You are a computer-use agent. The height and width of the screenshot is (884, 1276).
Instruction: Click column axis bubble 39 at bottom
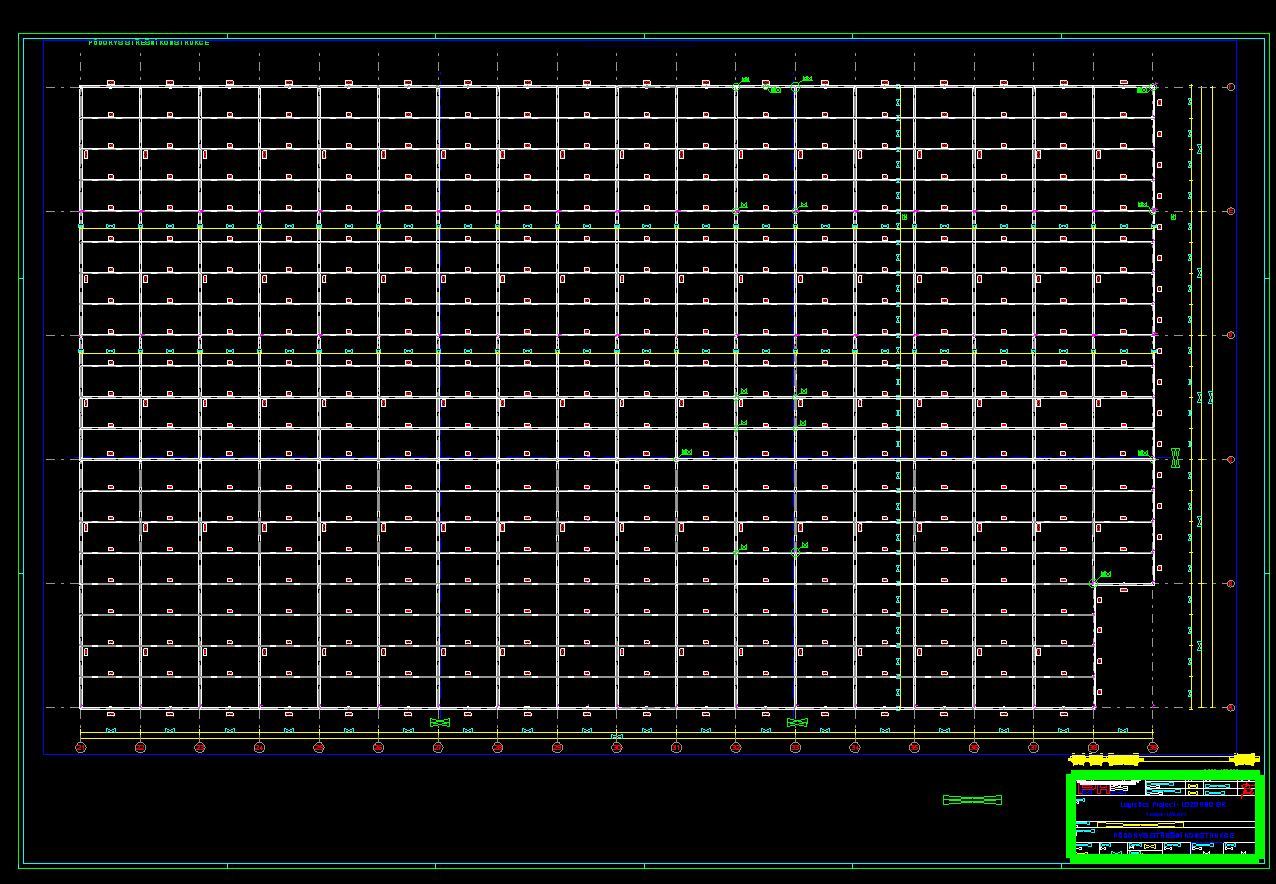point(1153,747)
